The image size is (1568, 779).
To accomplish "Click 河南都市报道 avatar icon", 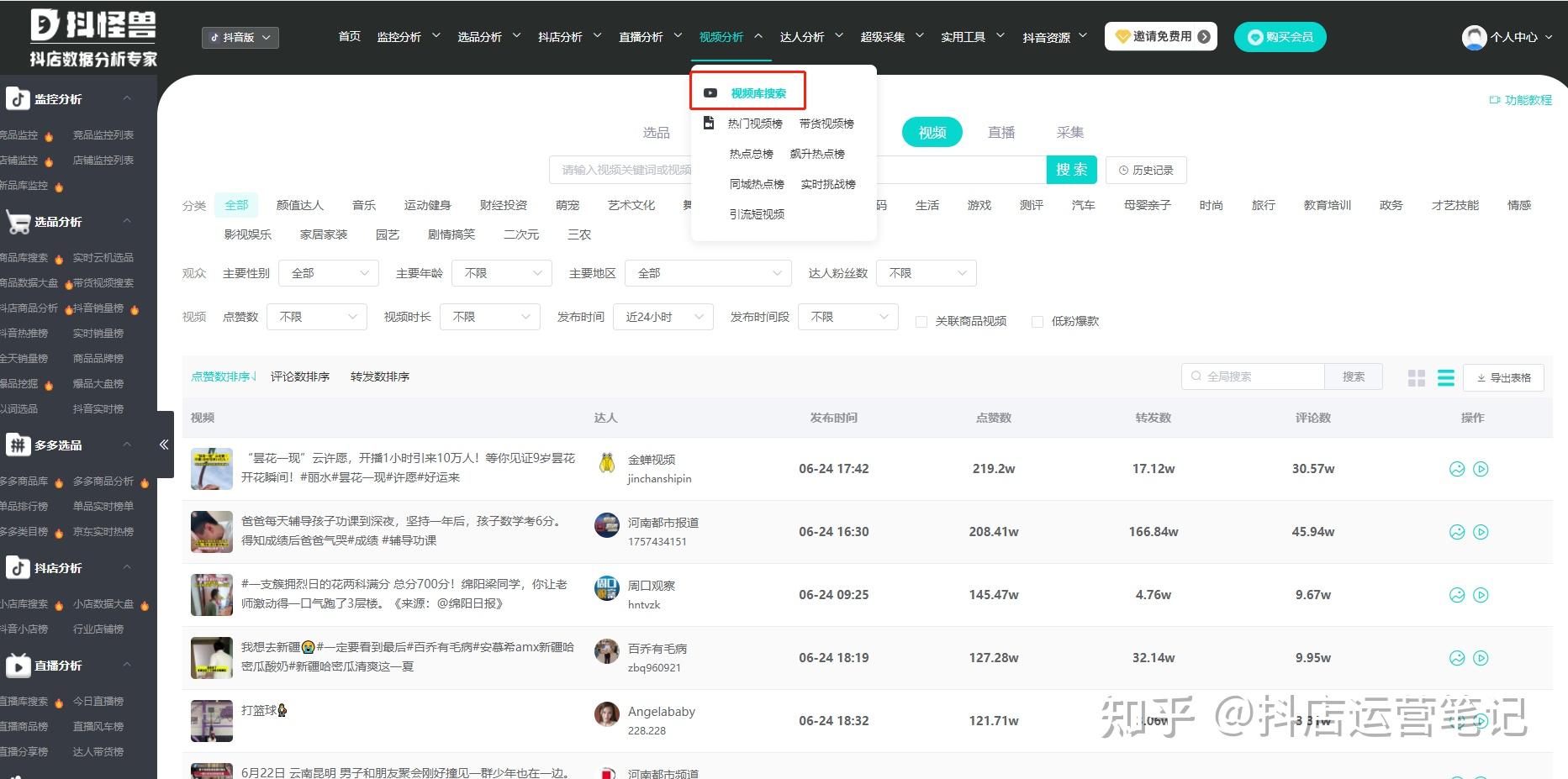I will 607,525.
